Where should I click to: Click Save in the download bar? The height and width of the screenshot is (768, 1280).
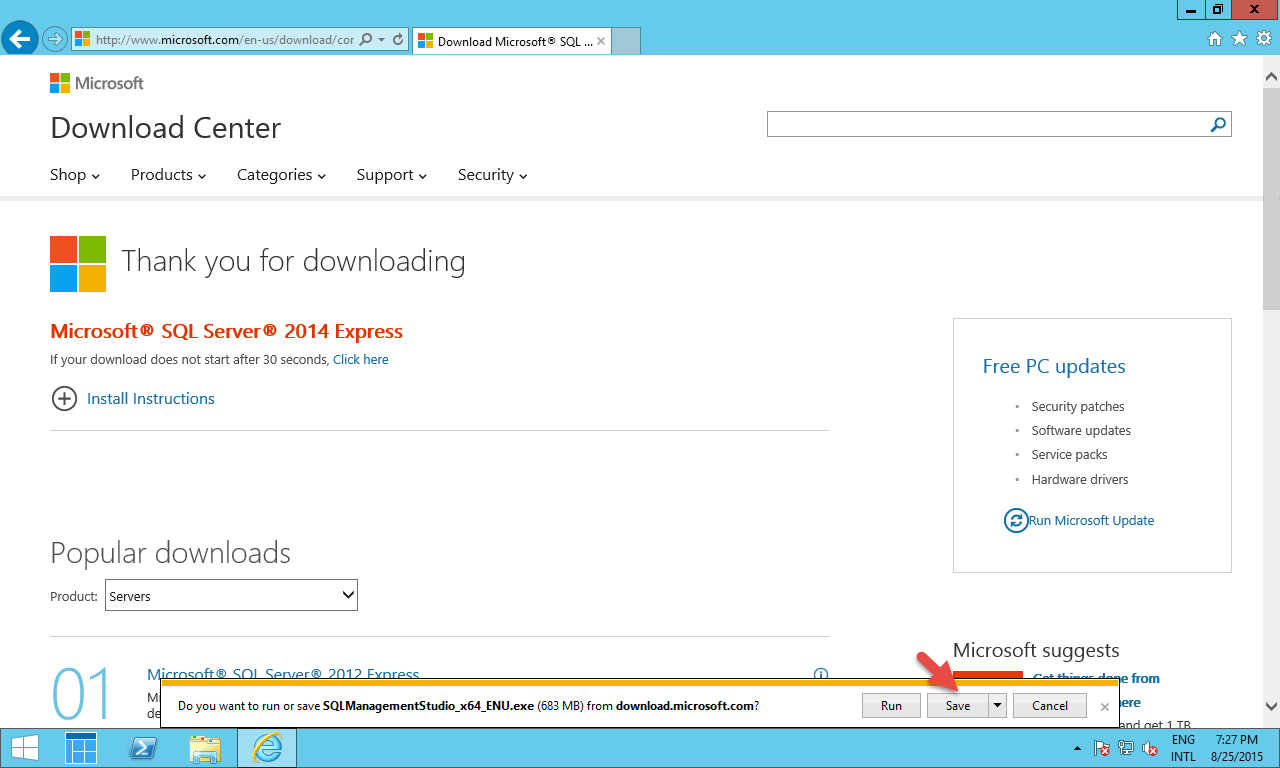tap(958, 705)
